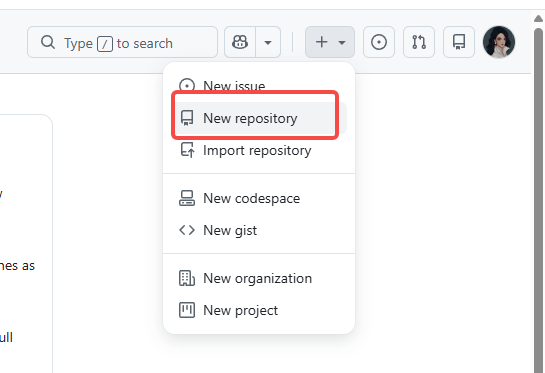Screen dimensions: 545x373
Task: Choose Import repository from the menu
Action: (259, 150)
